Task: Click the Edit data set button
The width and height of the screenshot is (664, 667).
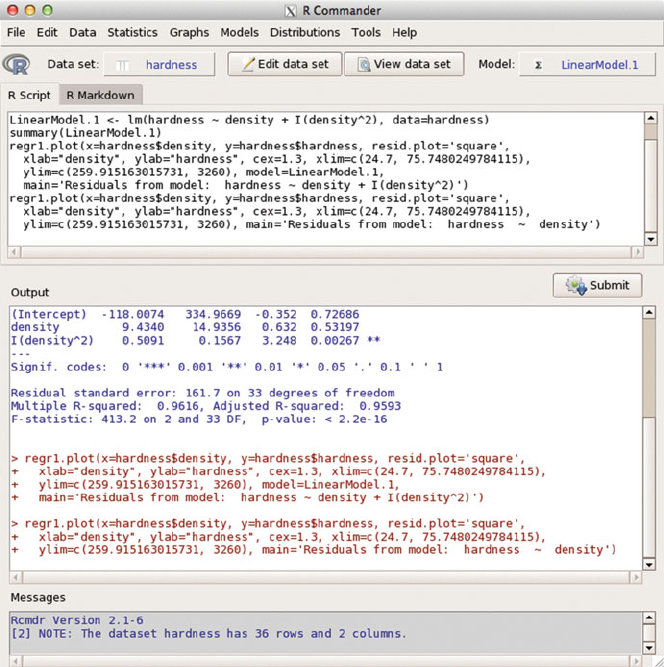Action: tap(285, 64)
